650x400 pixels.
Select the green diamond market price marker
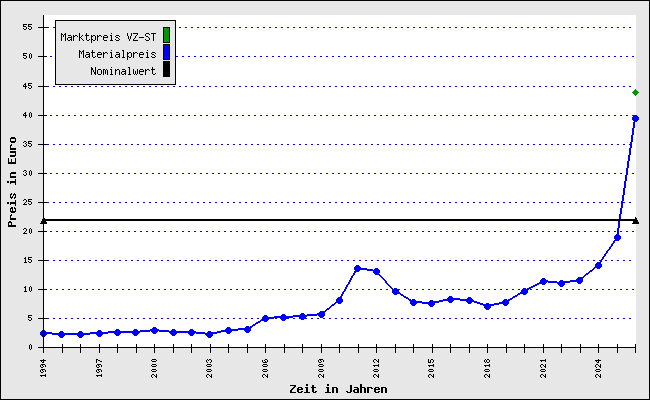pos(635,92)
